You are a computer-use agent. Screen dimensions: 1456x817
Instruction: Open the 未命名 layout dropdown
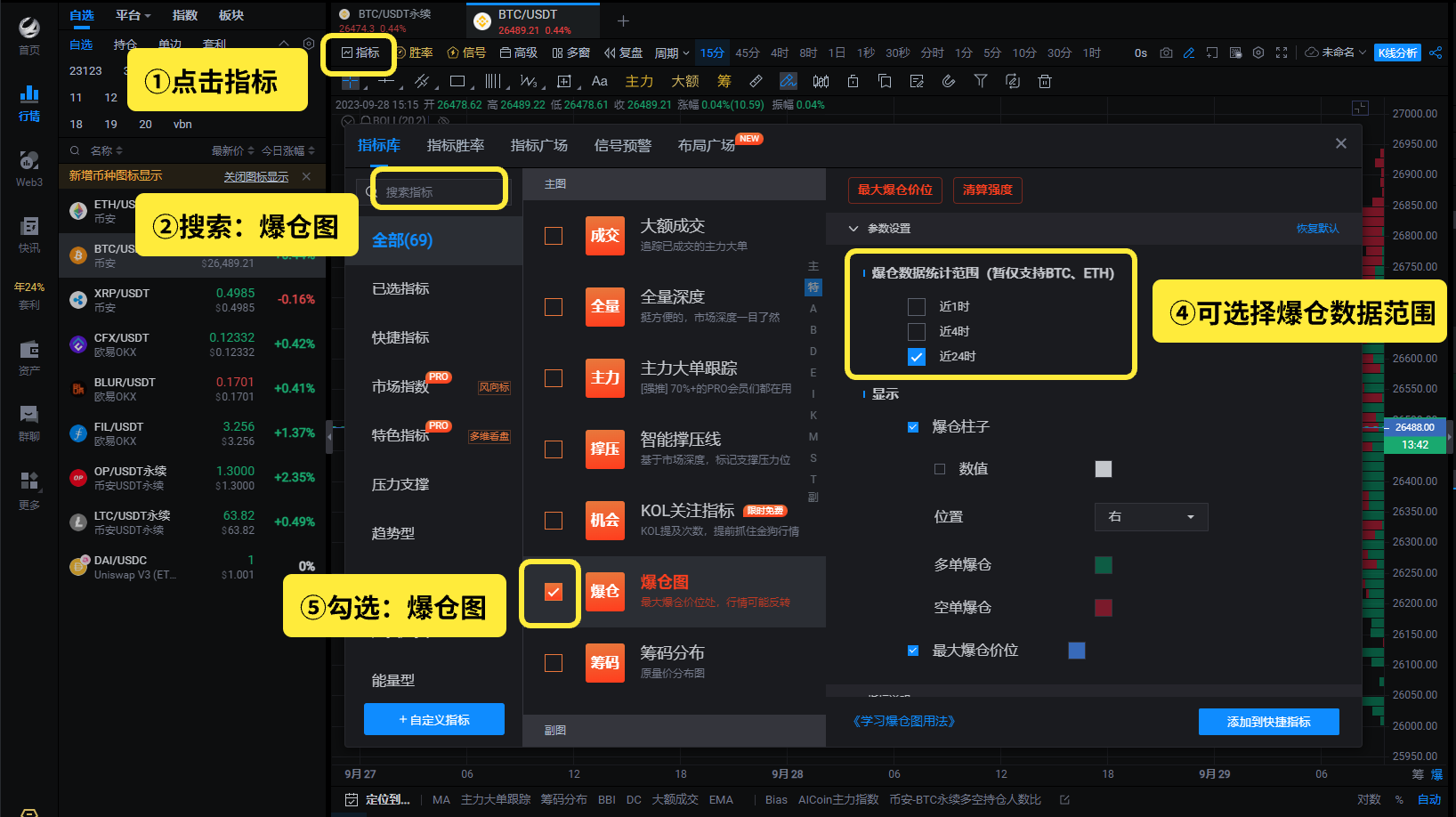point(1335,53)
